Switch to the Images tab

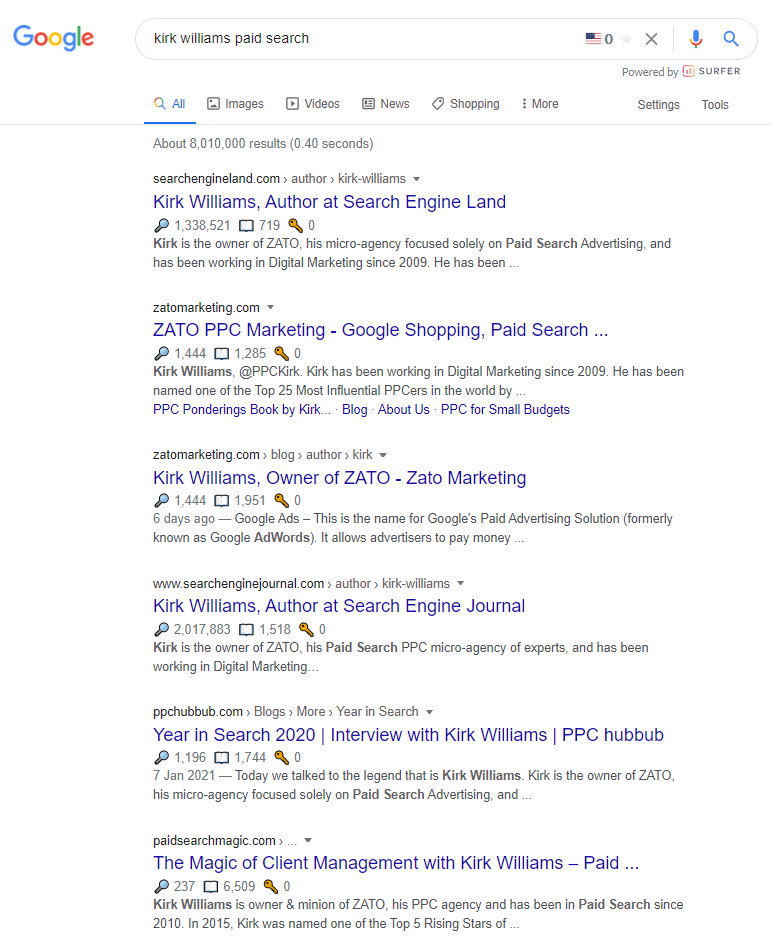click(x=235, y=104)
